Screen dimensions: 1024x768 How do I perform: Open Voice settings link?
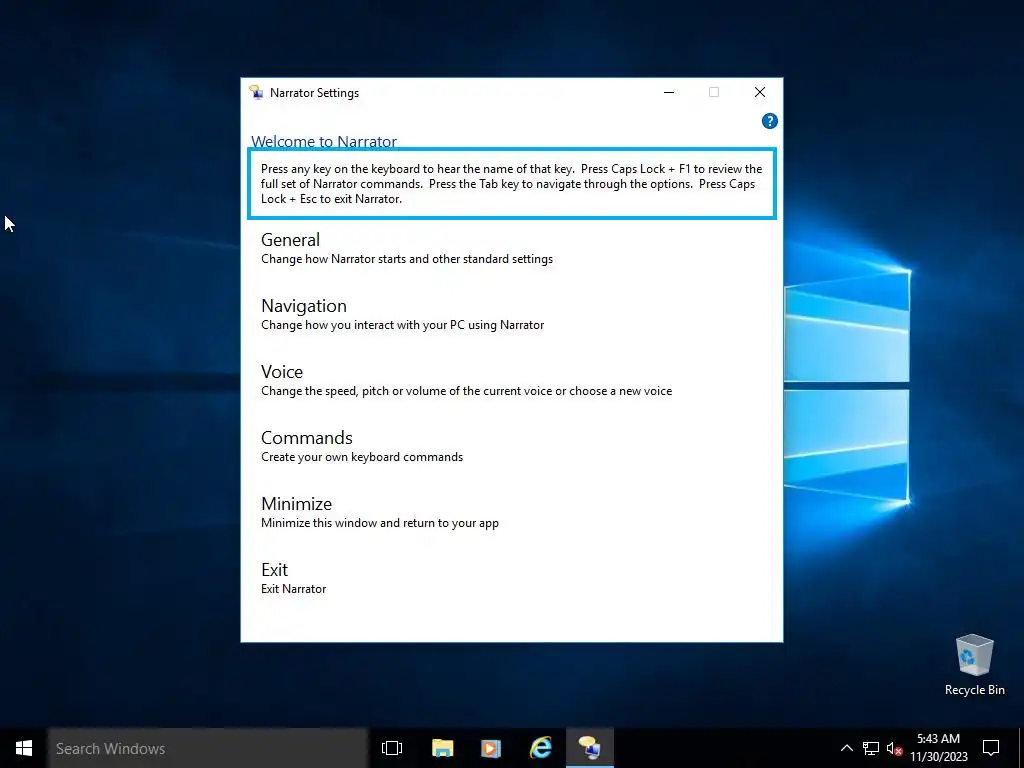(282, 372)
